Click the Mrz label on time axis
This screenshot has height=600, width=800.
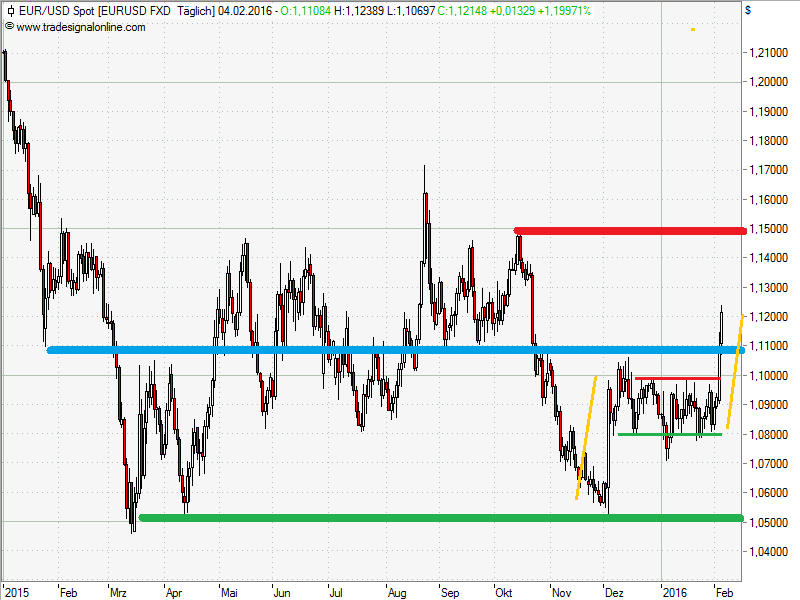point(118,593)
